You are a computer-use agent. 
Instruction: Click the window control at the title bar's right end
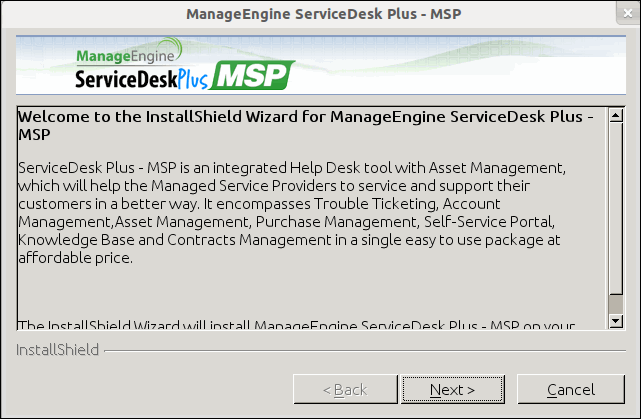(624, 13)
